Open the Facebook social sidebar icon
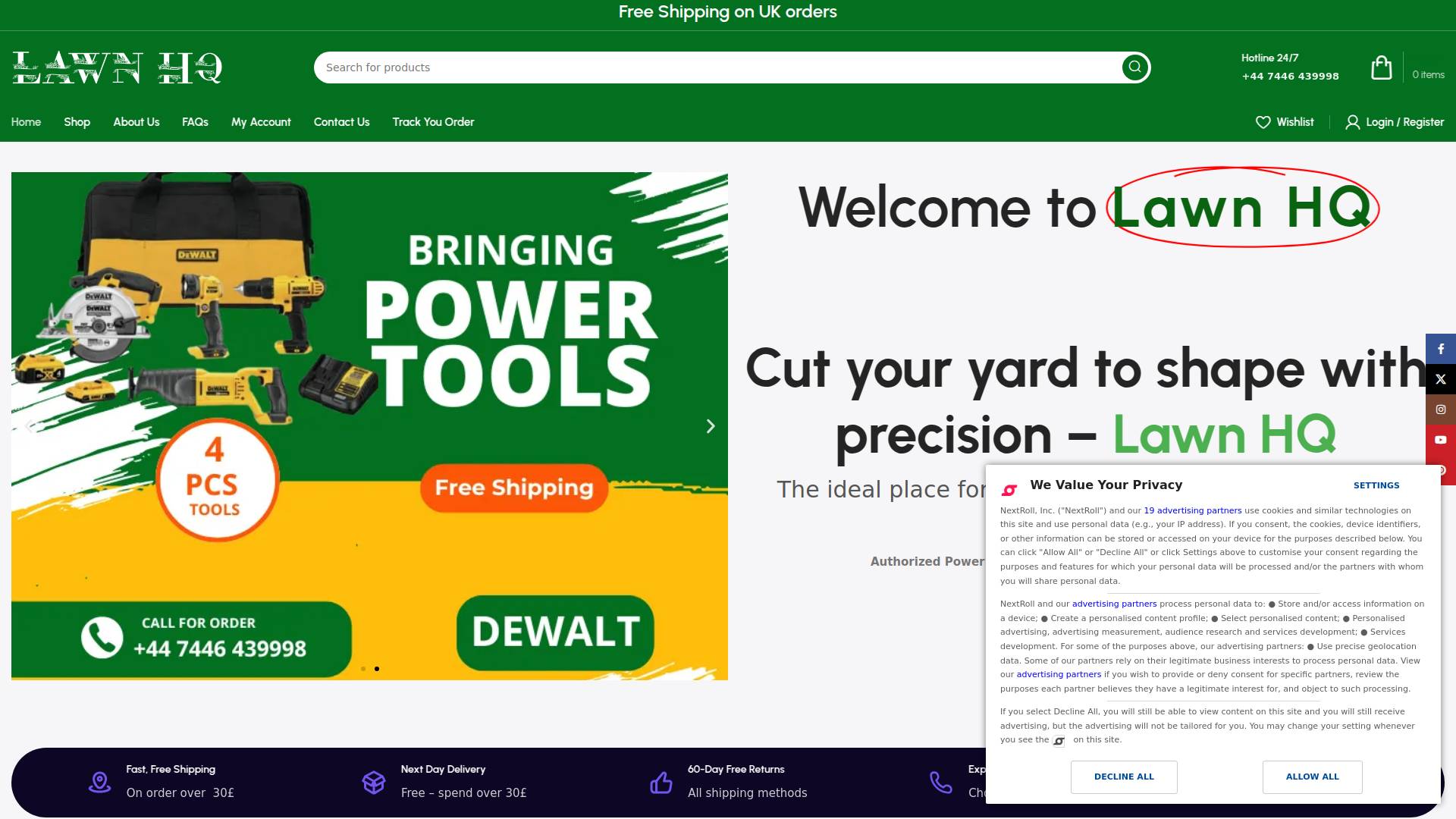 click(1441, 349)
